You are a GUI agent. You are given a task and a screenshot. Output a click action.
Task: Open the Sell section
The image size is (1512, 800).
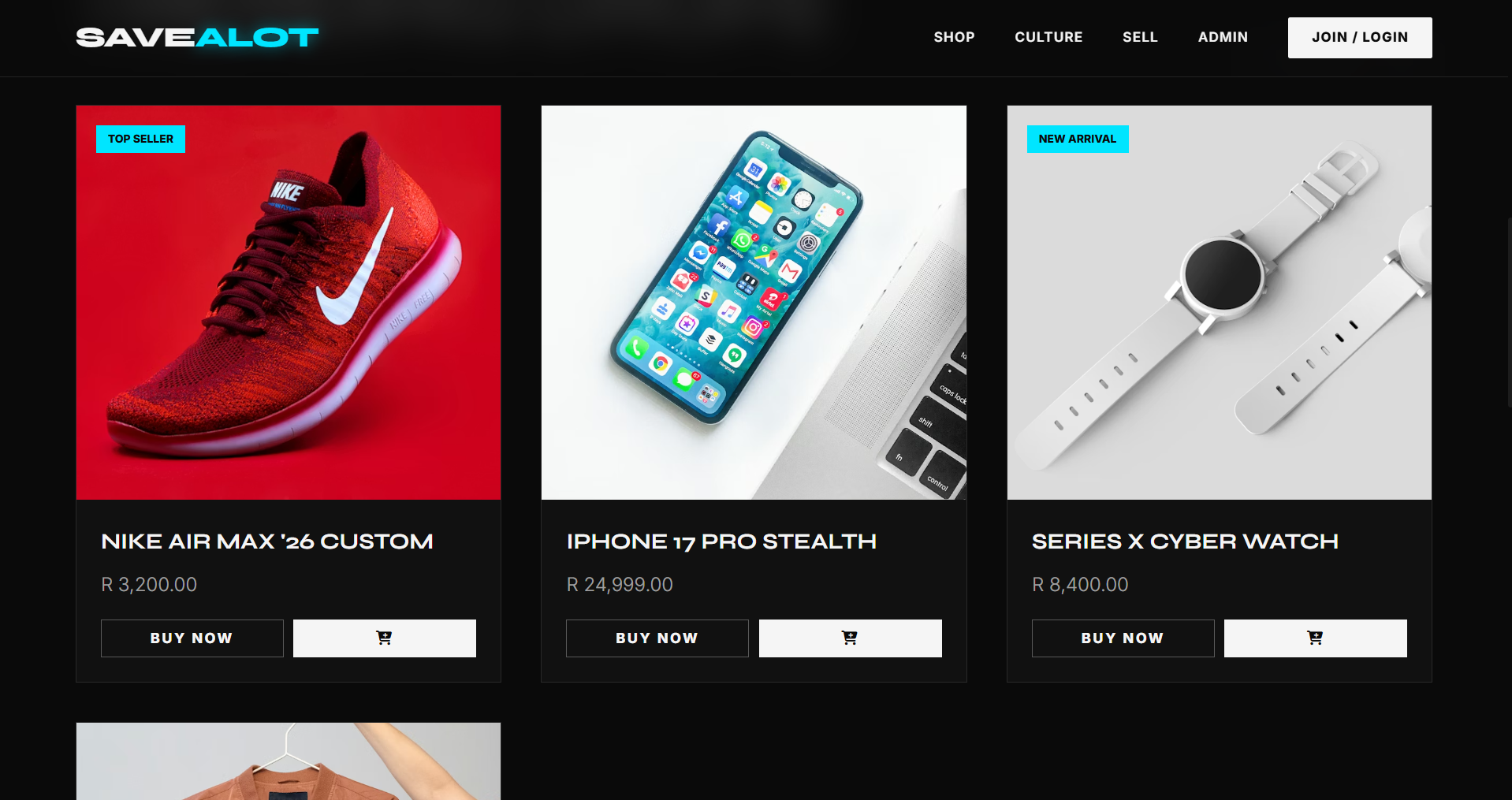1140,37
